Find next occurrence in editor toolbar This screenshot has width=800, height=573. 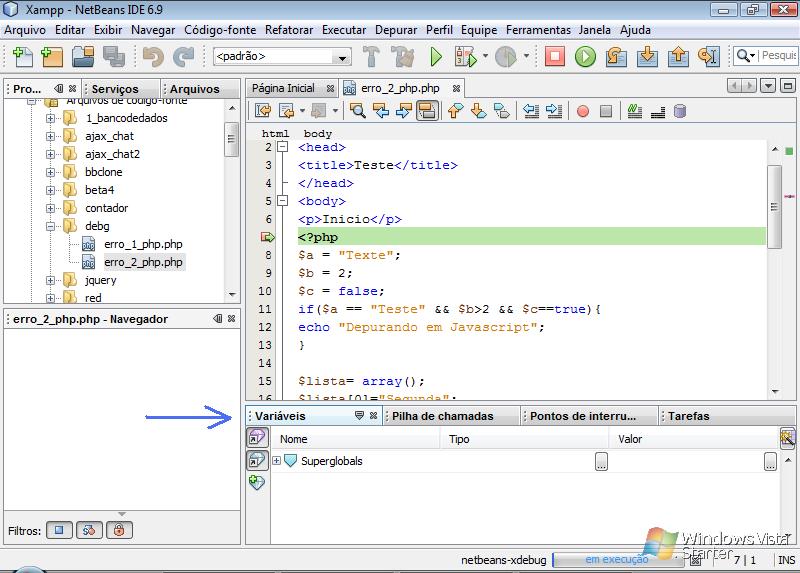(404, 111)
